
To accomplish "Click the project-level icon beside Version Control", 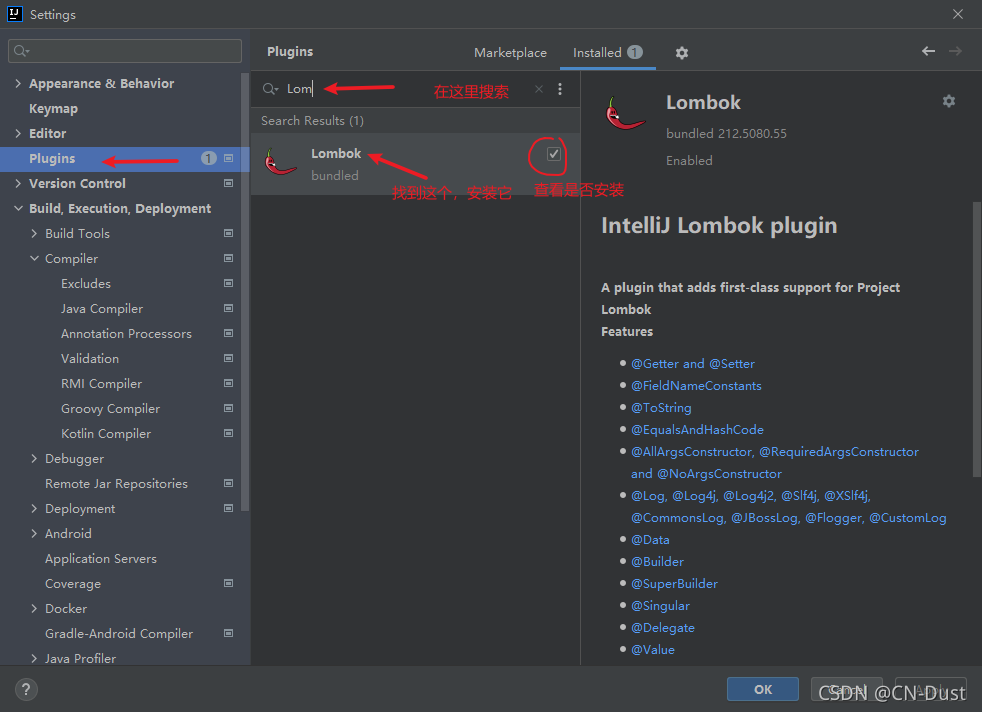I will [x=229, y=183].
